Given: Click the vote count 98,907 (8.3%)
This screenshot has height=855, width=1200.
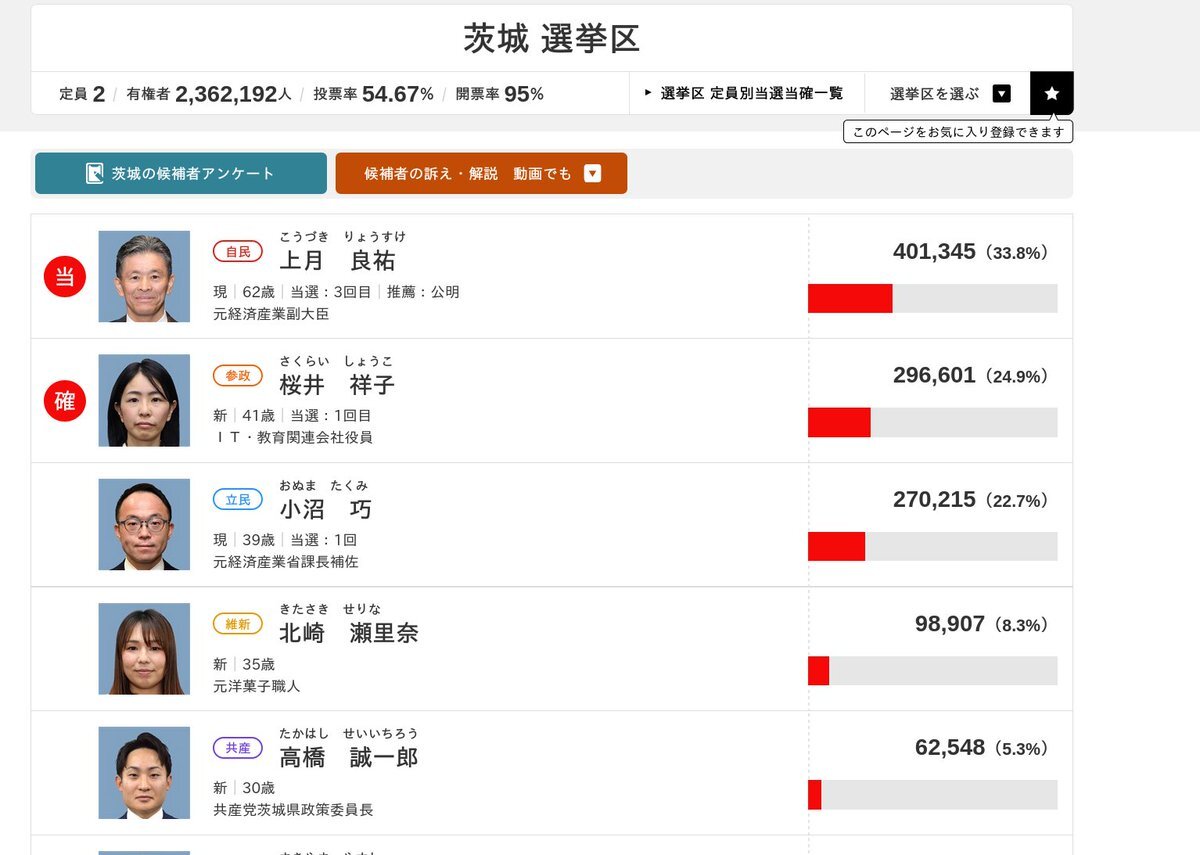Looking at the screenshot, I should coord(982,624).
